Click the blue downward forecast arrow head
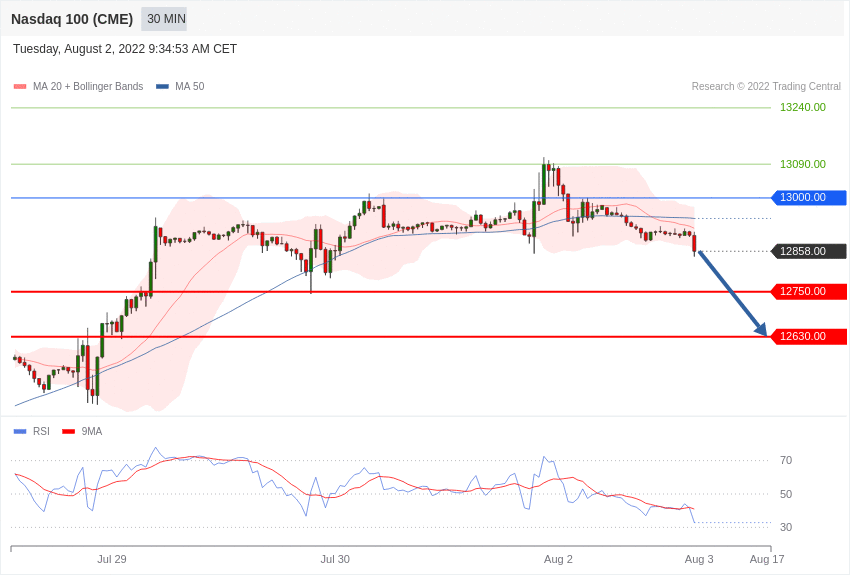This screenshot has height=576, width=850. tap(761, 329)
